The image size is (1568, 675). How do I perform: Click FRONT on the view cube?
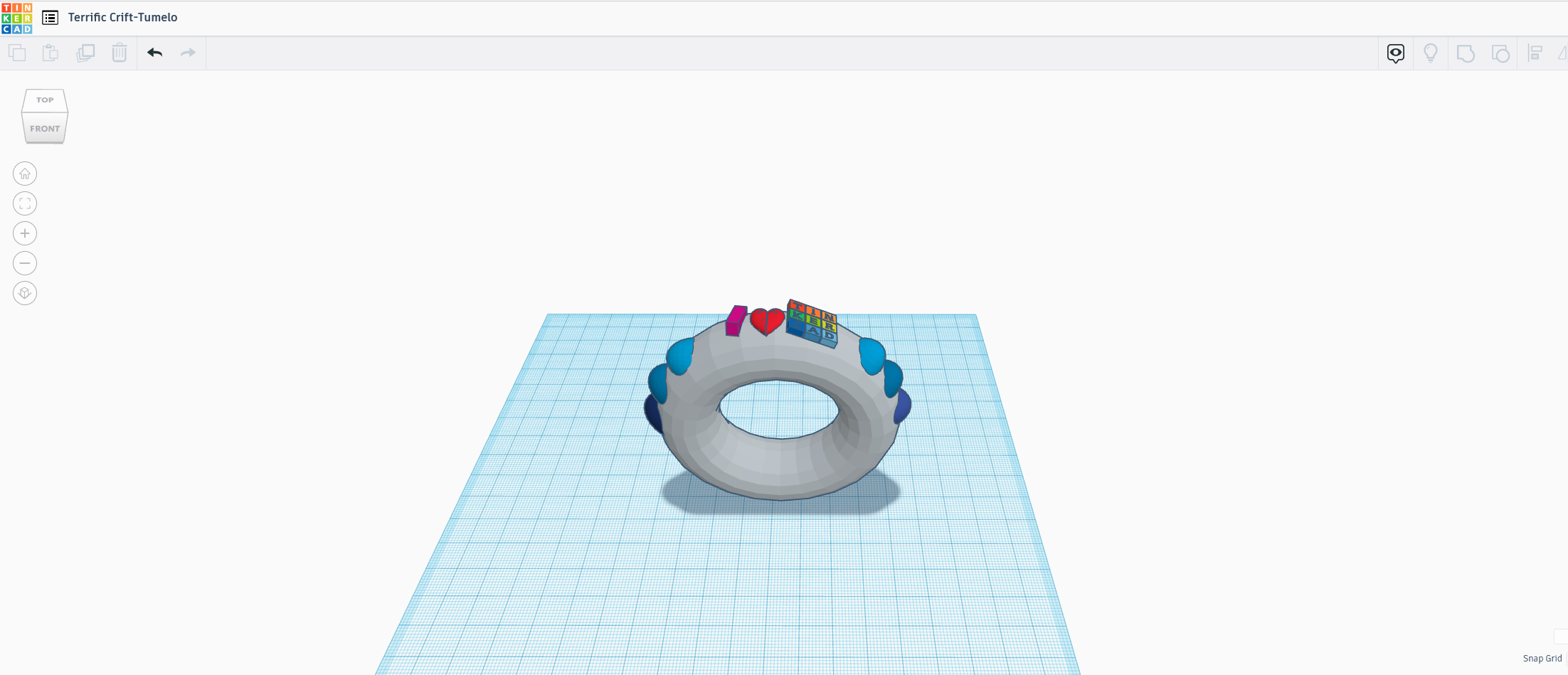pyautogui.click(x=44, y=129)
